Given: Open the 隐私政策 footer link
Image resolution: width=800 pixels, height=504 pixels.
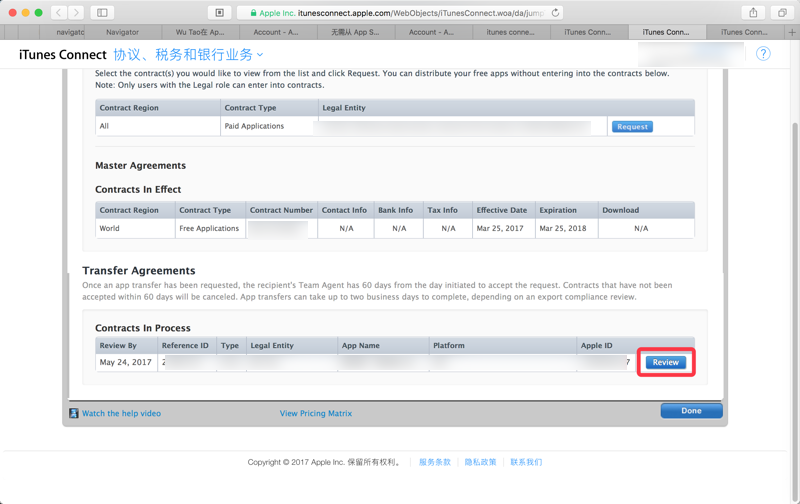Looking at the screenshot, I should click(480, 462).
